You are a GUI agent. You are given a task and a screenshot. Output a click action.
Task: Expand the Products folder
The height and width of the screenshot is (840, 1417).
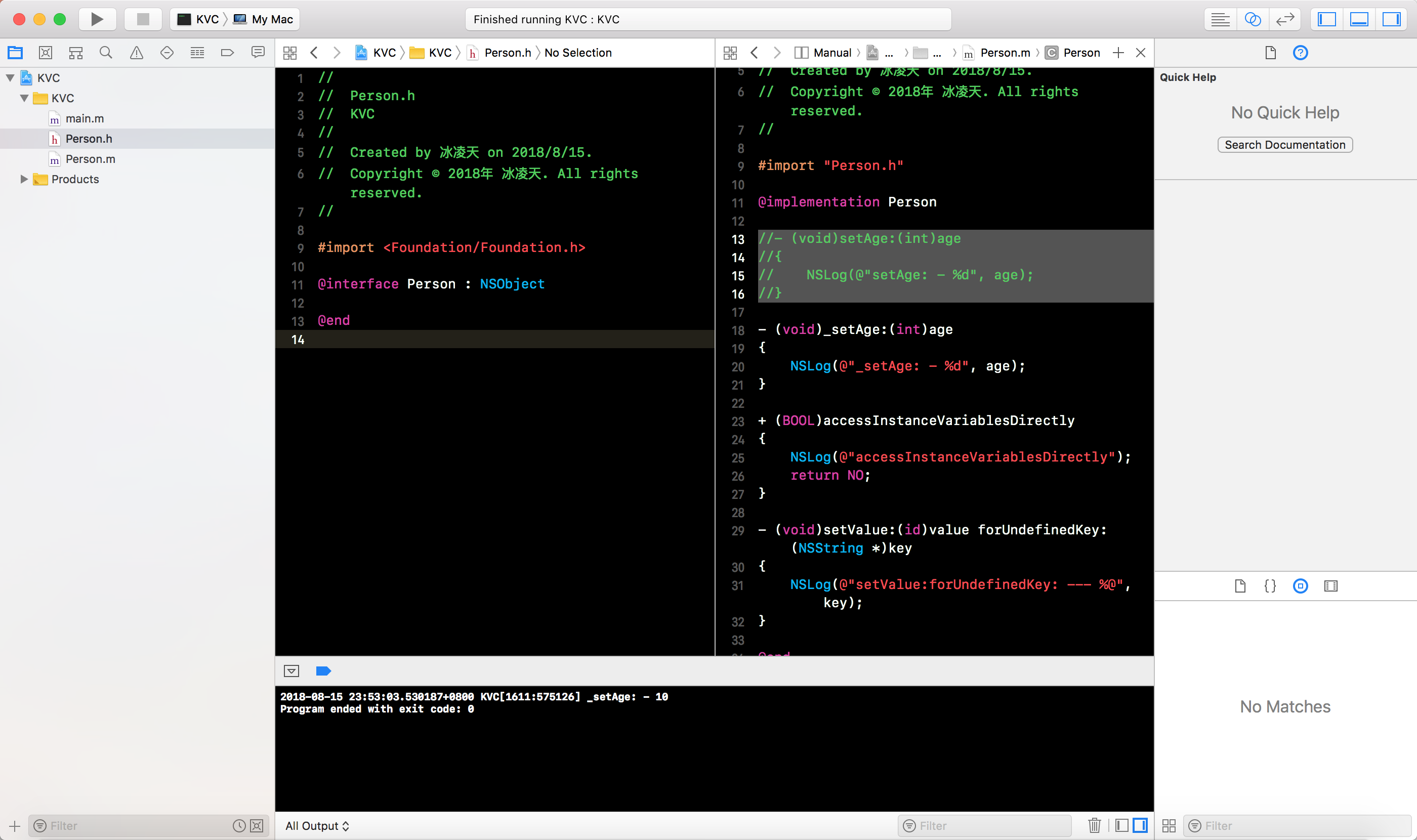click(x=24, y=179)
